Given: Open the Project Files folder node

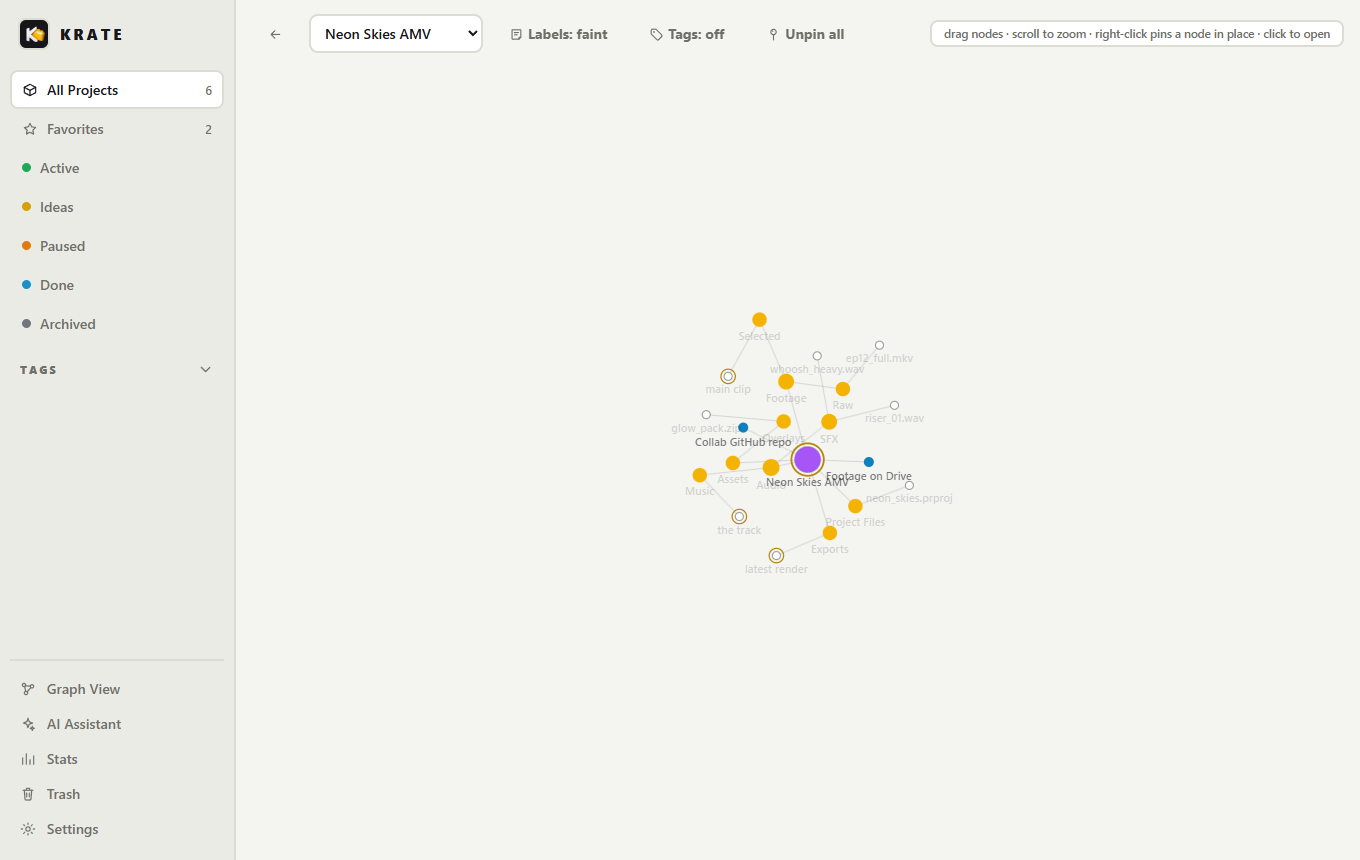Looking at the screenshot, I should pyautogui.click(x=855, y=506).
